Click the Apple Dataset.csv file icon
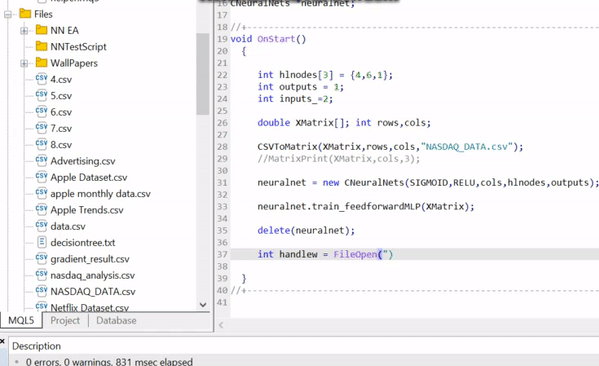Viewport: 599px width, 366px height. point(41,177)
